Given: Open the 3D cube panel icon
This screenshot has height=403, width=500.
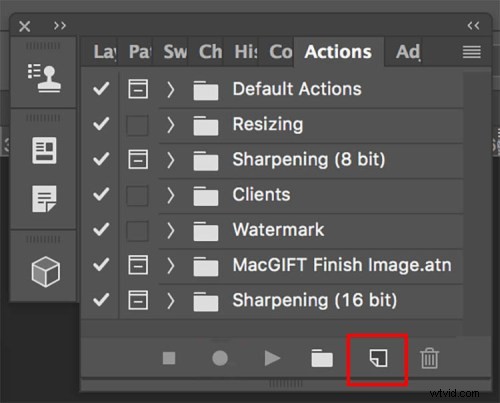Looking at the screenshot, I should [46, 272].
